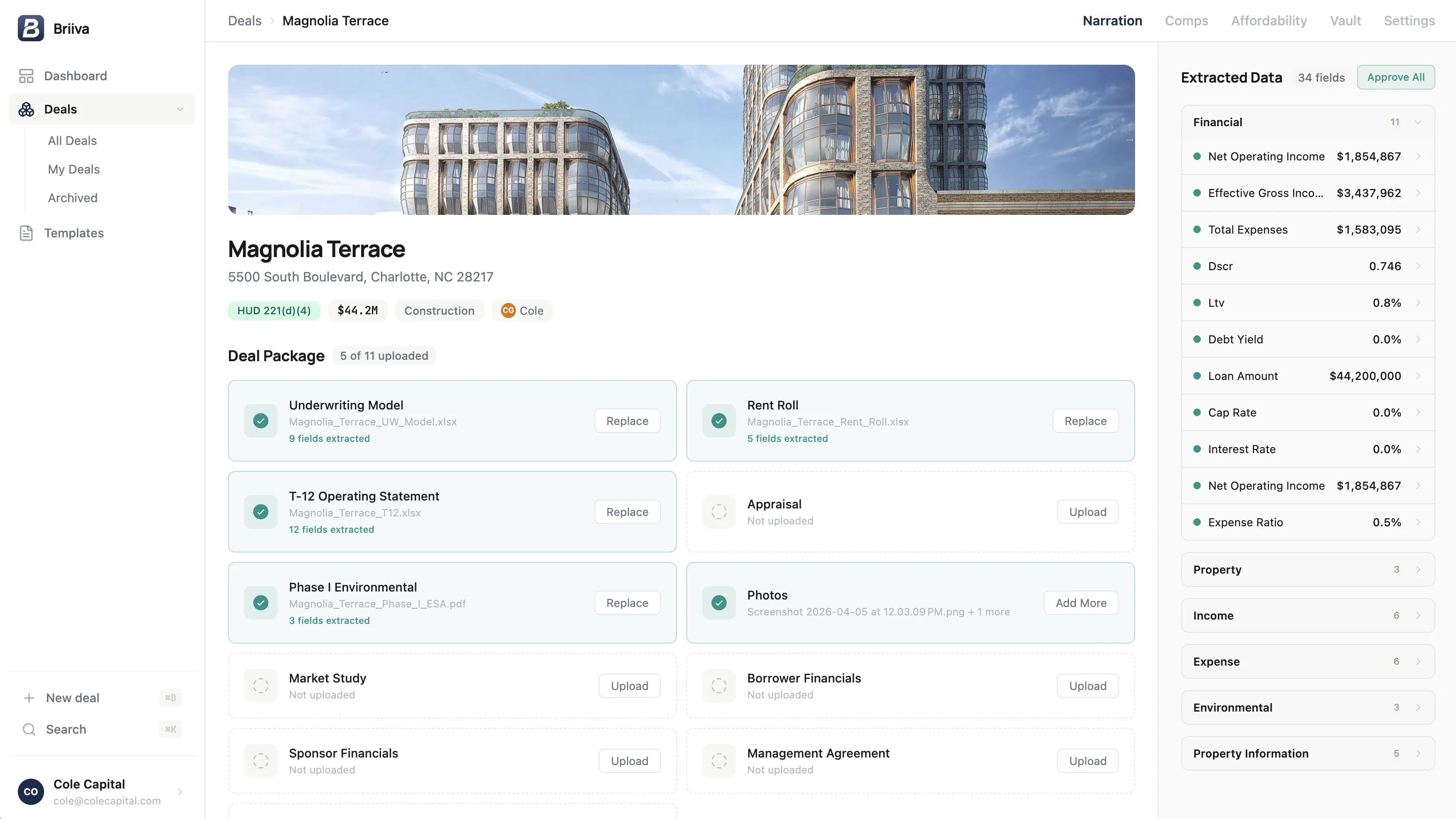Click the Market Study empty status circle

[260, 686]
